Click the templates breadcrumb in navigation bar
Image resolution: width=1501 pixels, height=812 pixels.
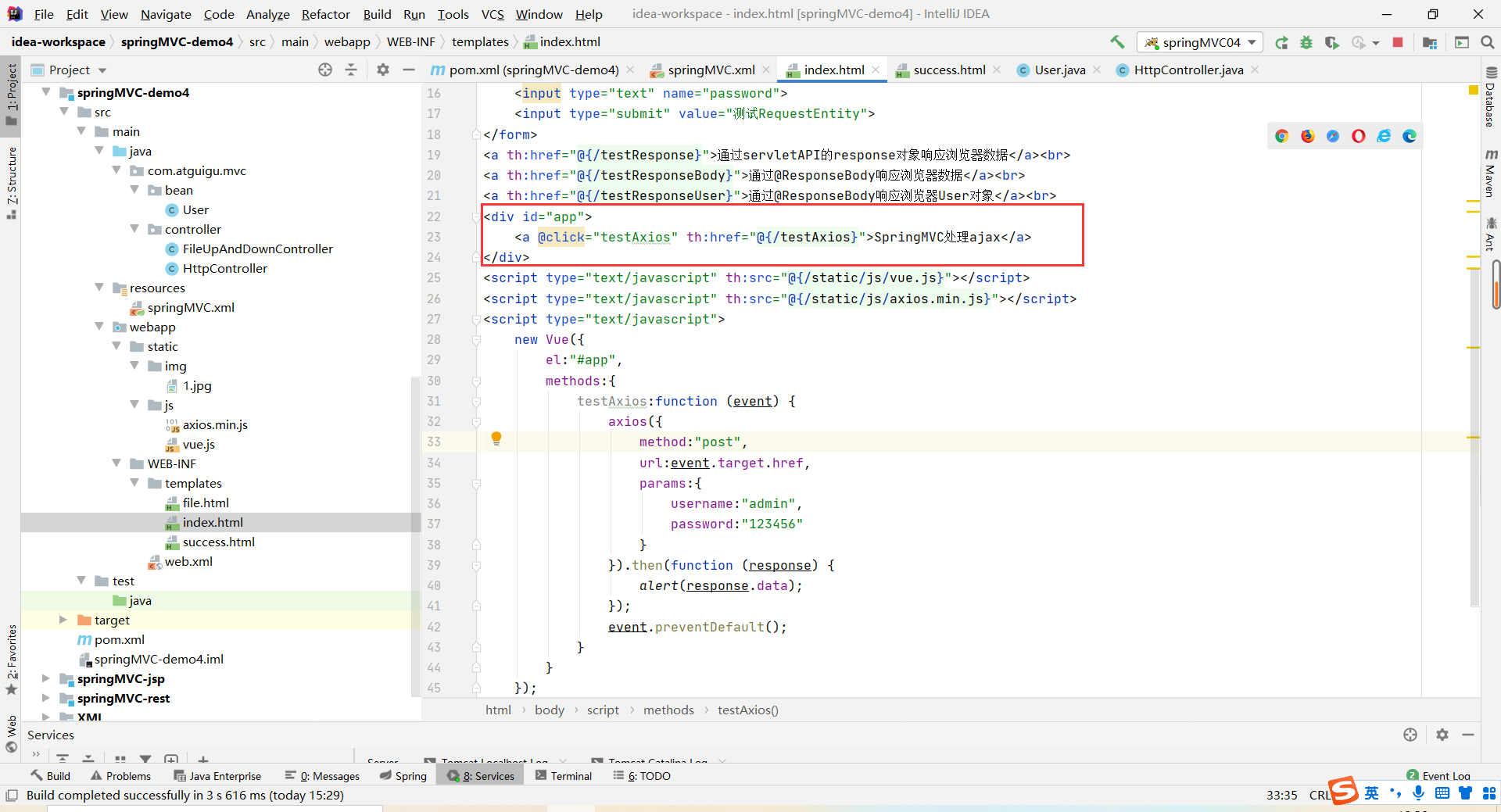point(480,41)
